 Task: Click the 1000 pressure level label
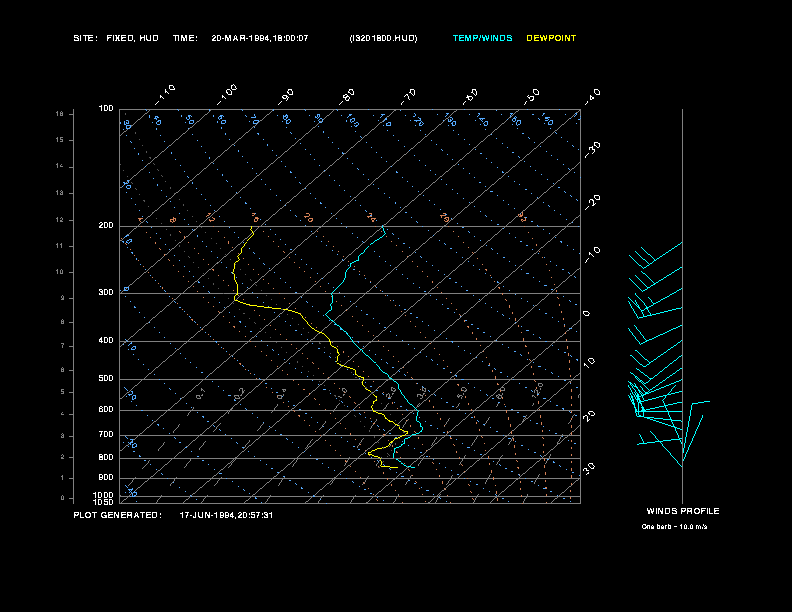pos(104,495)
